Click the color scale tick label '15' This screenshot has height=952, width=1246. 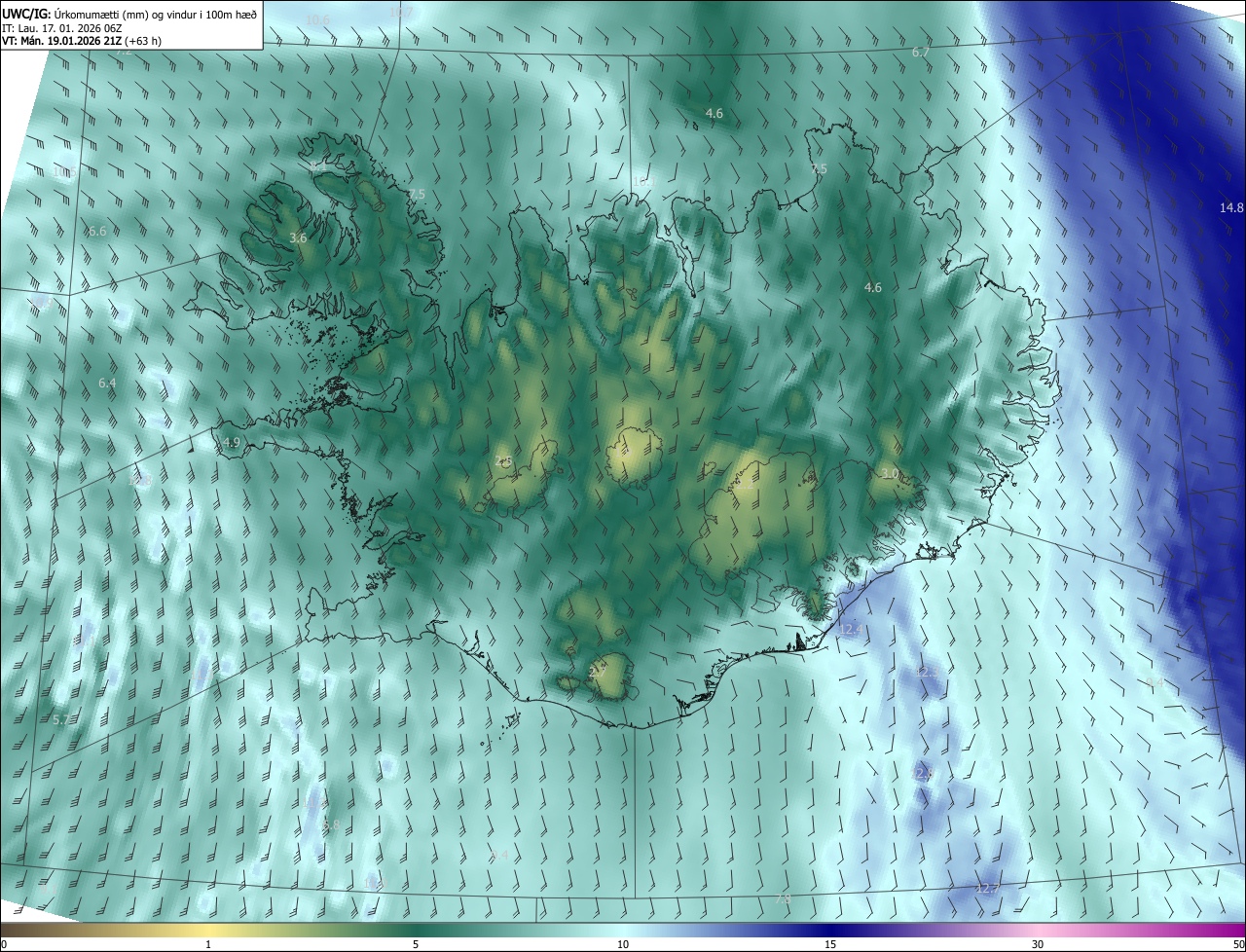(830, 944)
